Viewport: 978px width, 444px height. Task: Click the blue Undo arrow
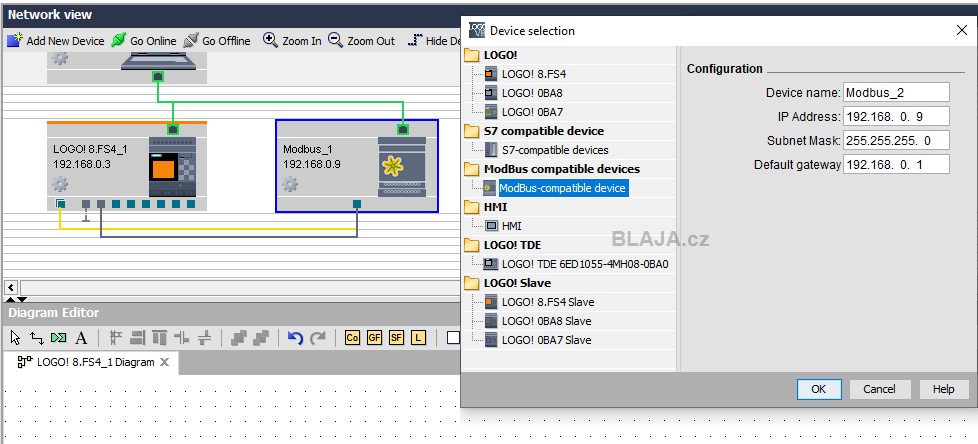tap(295, 338)
